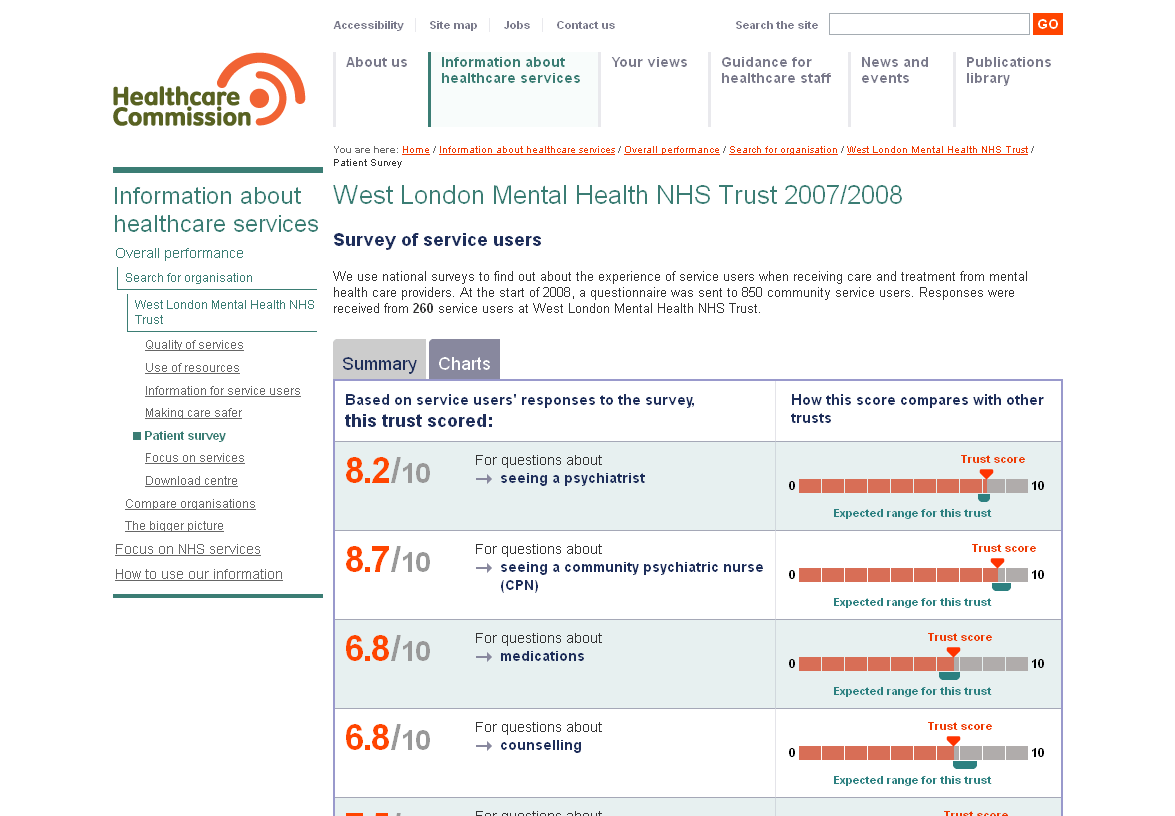Screen dimensions: 1175x816
Task: Select the Summary tab
Action: pyautogui.click(x=379, y=363)
